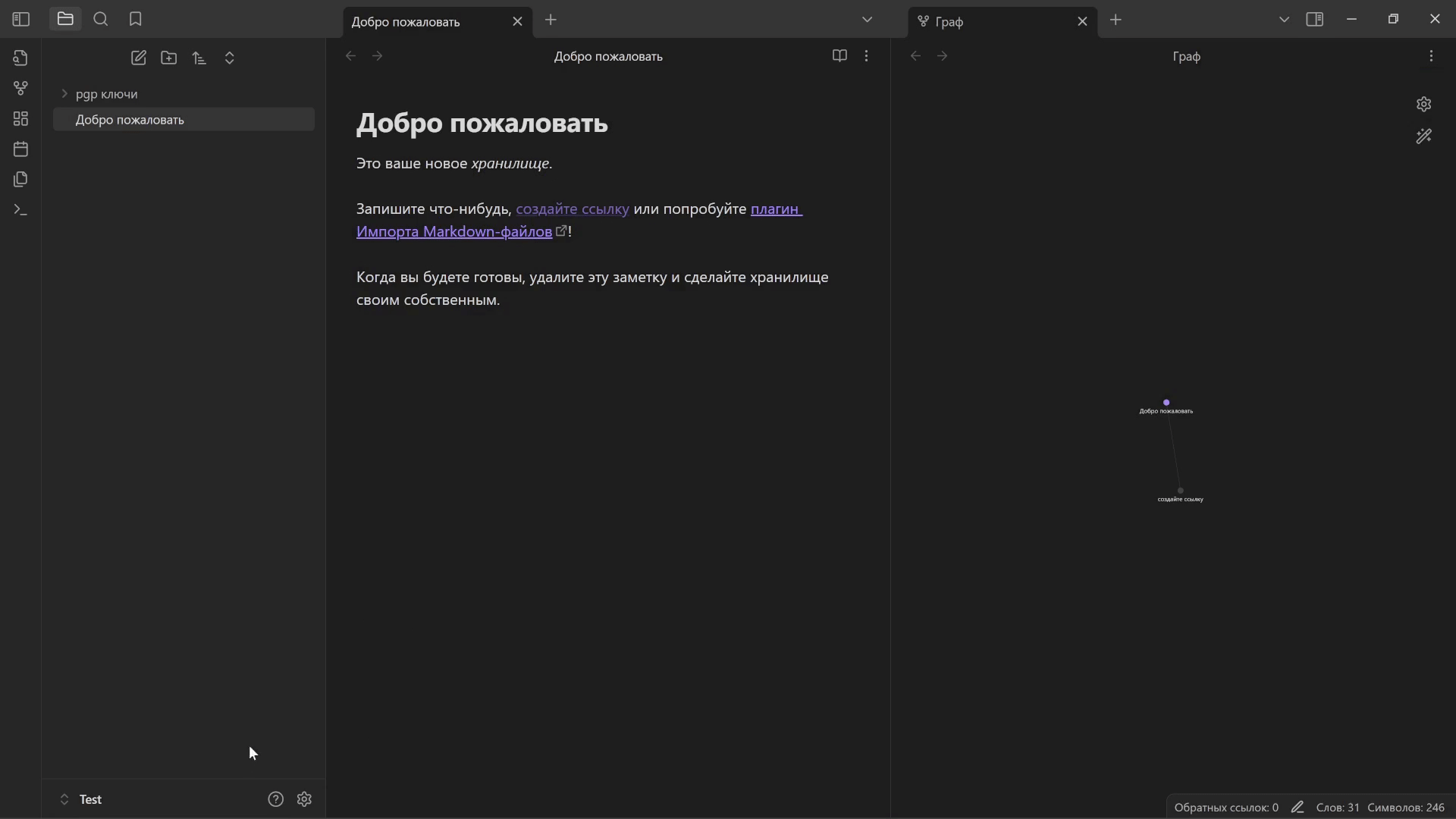The width and height of the screenshot is (1456, 819).
Task: Open command palette terminal icon
Action: pos(20,210)
